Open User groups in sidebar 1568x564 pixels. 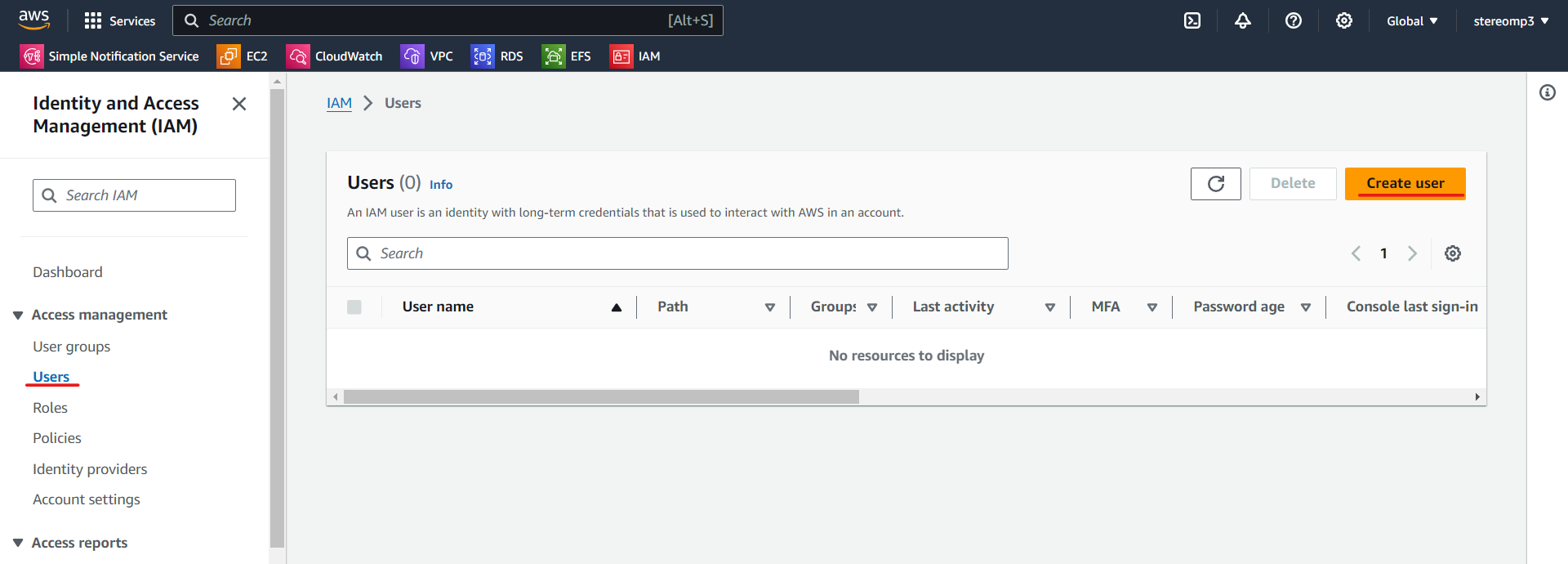coord(71,347)
